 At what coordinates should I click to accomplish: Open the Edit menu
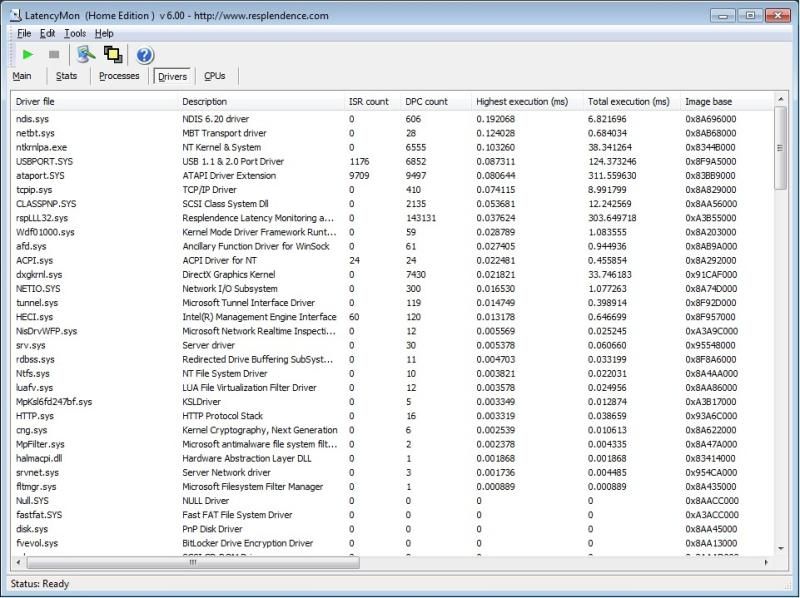tap(48, 33)
